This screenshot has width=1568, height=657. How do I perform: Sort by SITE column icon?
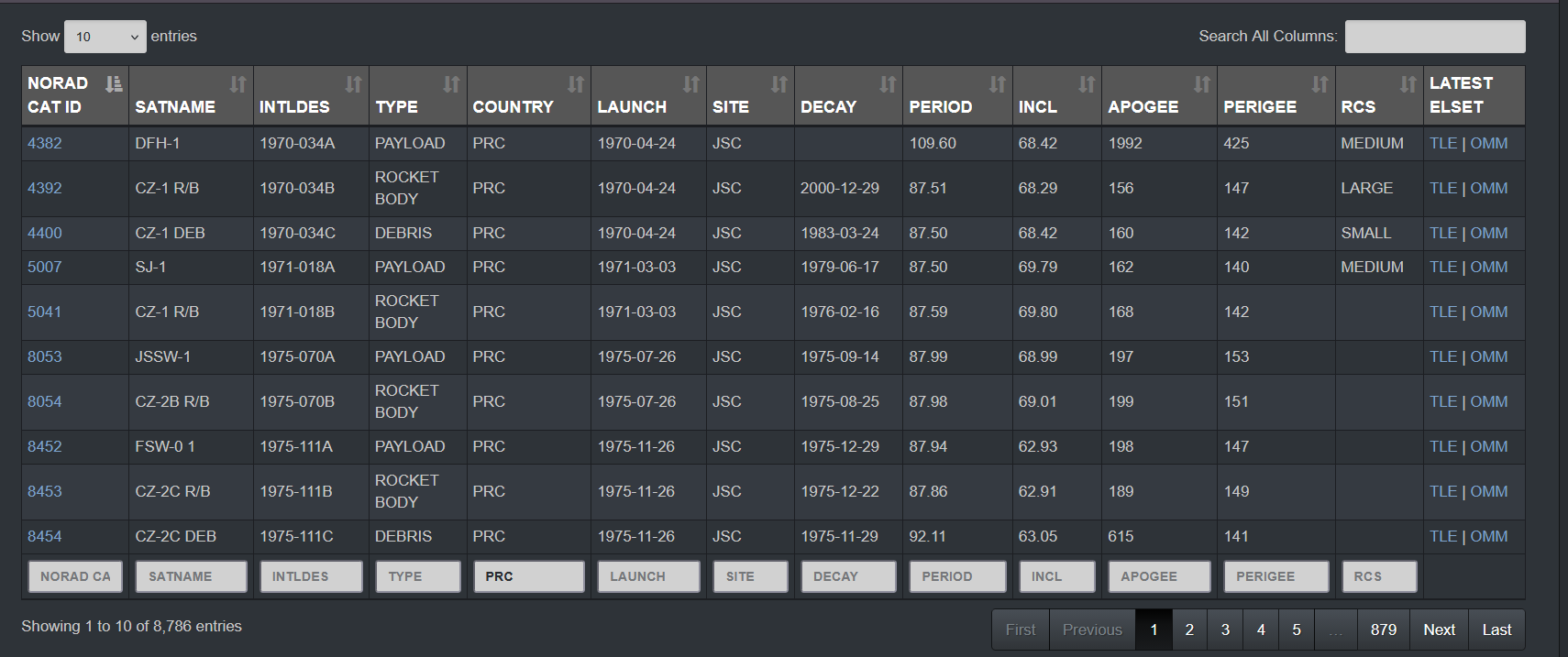pos(778,84)
